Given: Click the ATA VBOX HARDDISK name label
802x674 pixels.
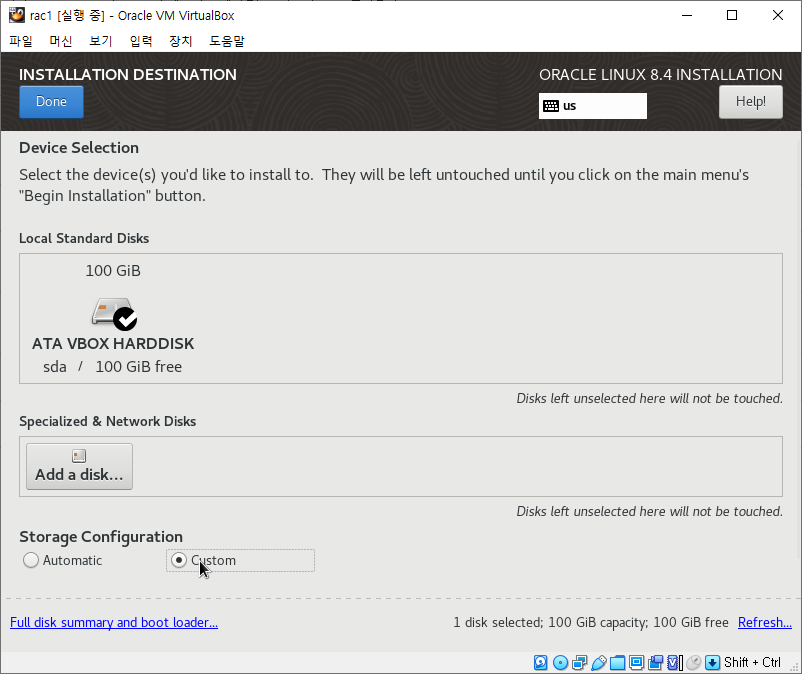Looking at the screenshot, I should click(x=113, y=344).
